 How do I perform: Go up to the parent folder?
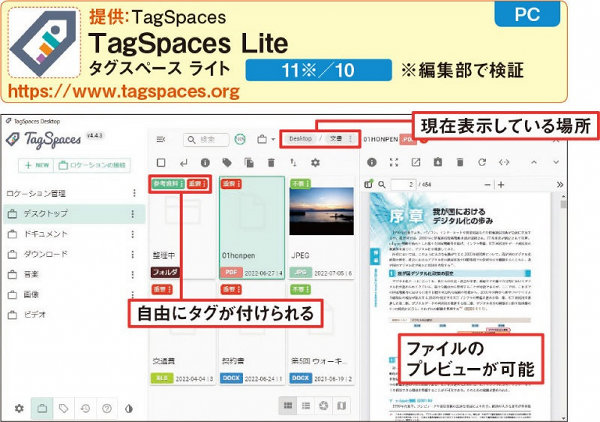coord(183,162)
